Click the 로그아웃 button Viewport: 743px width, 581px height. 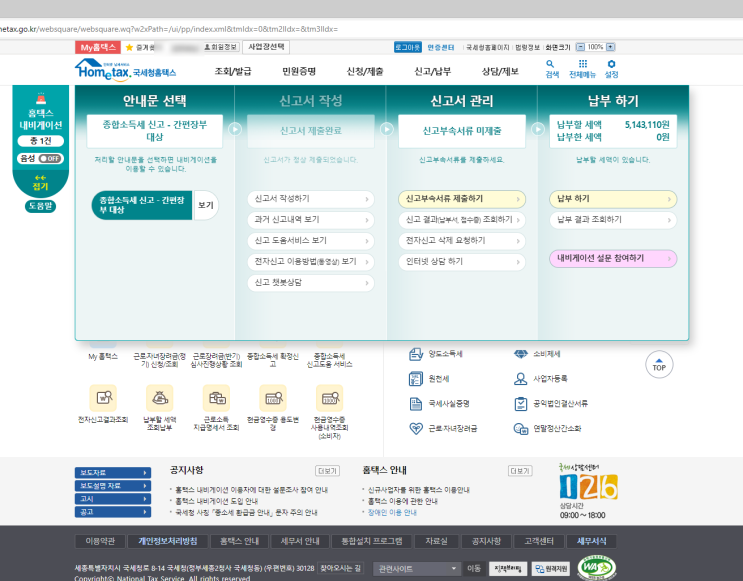pyautogui.click(x=408, y=47)
